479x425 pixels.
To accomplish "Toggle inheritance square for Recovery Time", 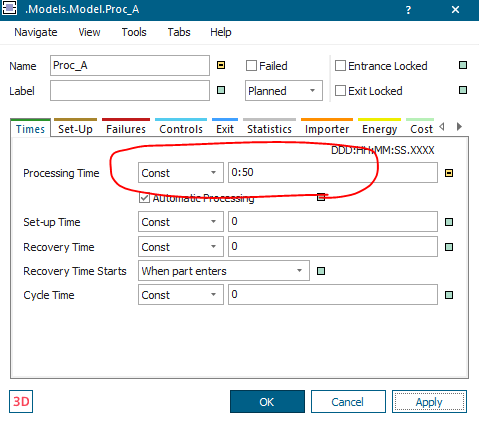I will tap(449, 247).
